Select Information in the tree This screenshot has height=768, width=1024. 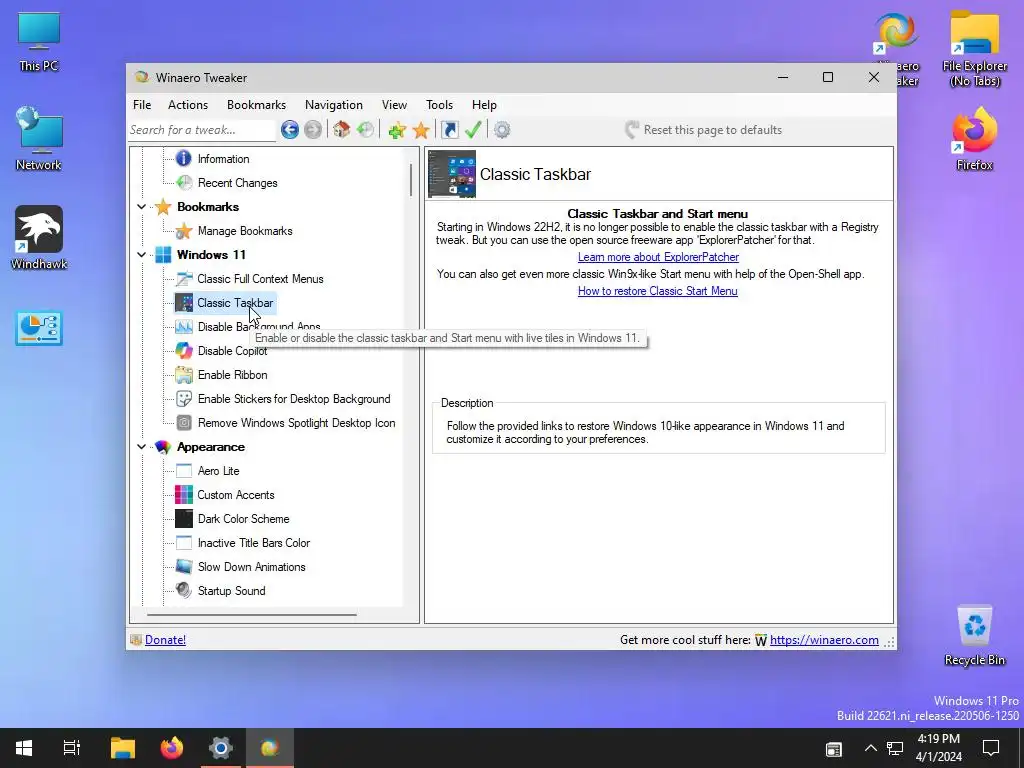[x=223, y=159]
